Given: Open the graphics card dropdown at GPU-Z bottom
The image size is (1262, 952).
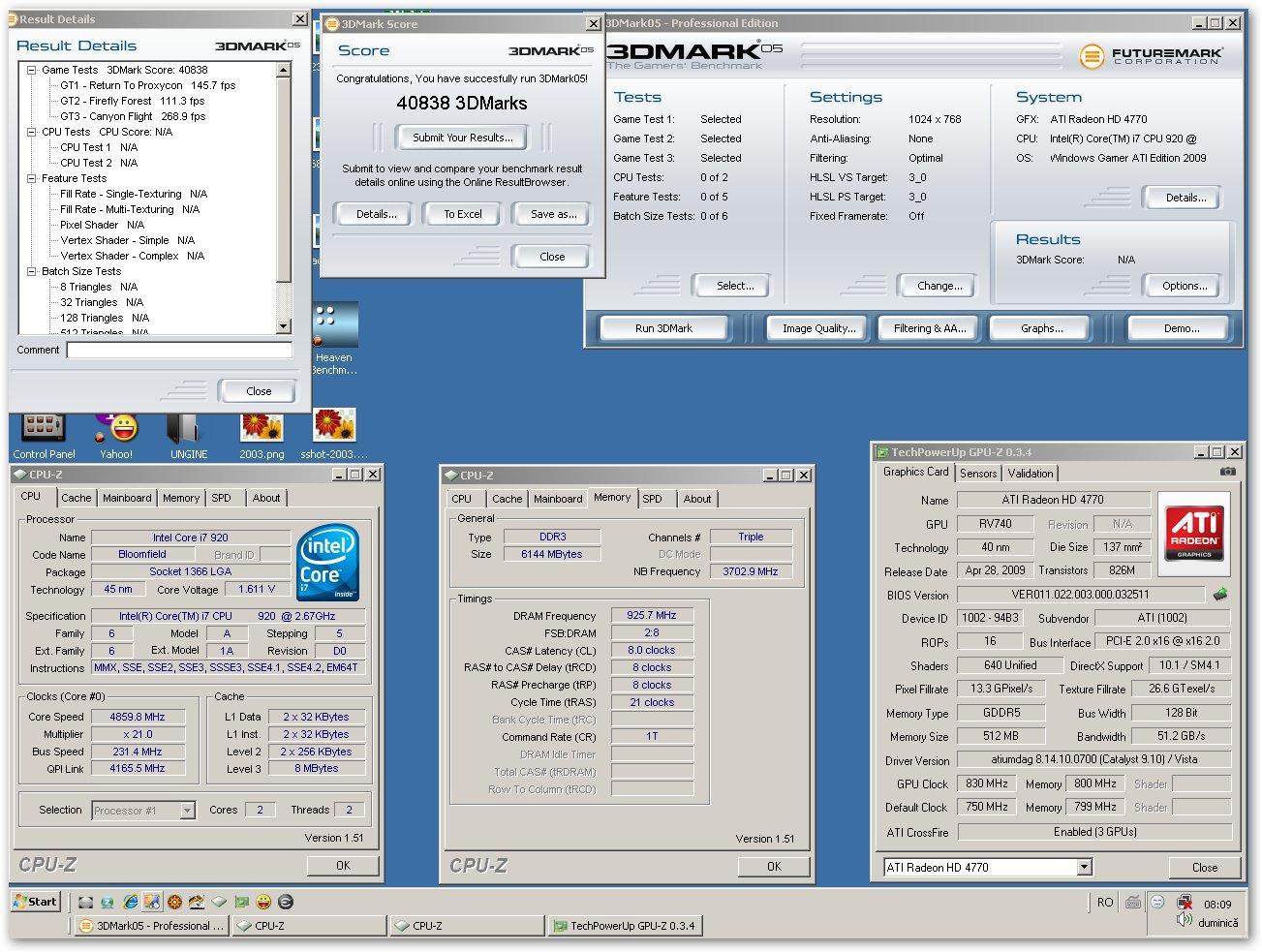Looking at the screenshot, I should (x=1084, y=867).
